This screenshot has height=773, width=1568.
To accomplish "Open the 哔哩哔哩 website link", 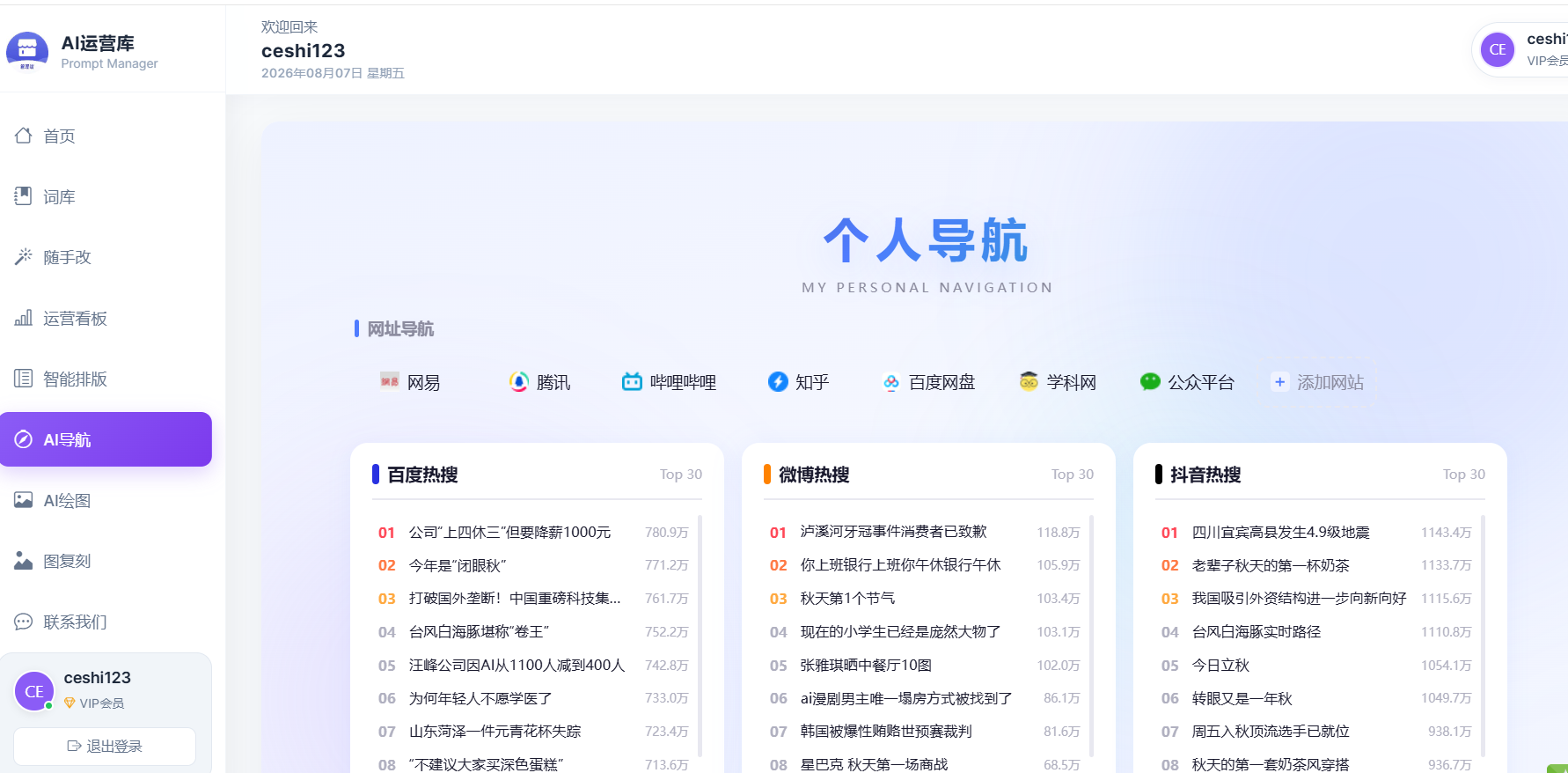I will [670, 382].
